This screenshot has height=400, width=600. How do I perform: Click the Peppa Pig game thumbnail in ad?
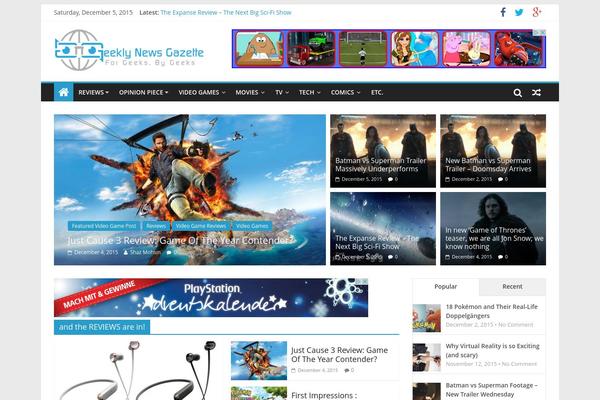pos(466,49)
